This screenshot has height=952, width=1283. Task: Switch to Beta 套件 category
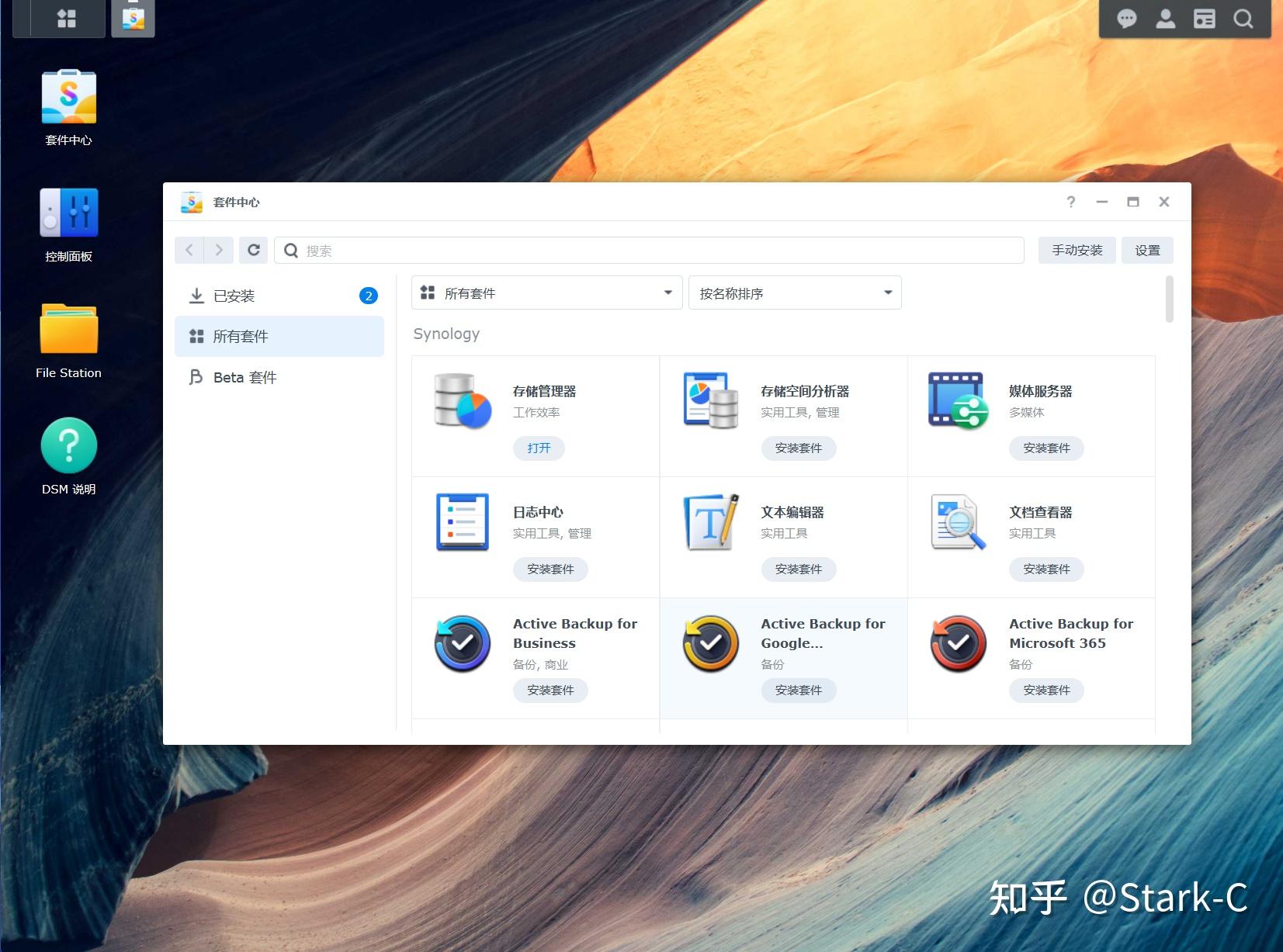(x=244, y=377)
